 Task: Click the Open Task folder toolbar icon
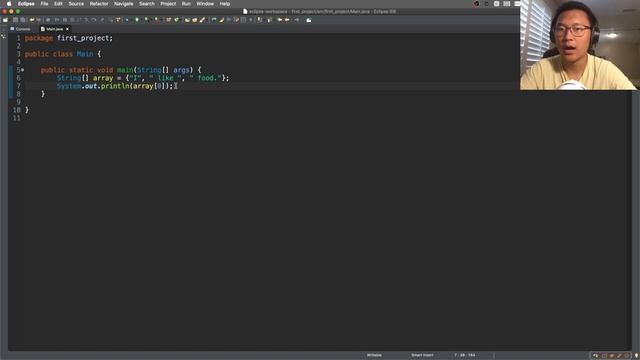click(195, 20)
